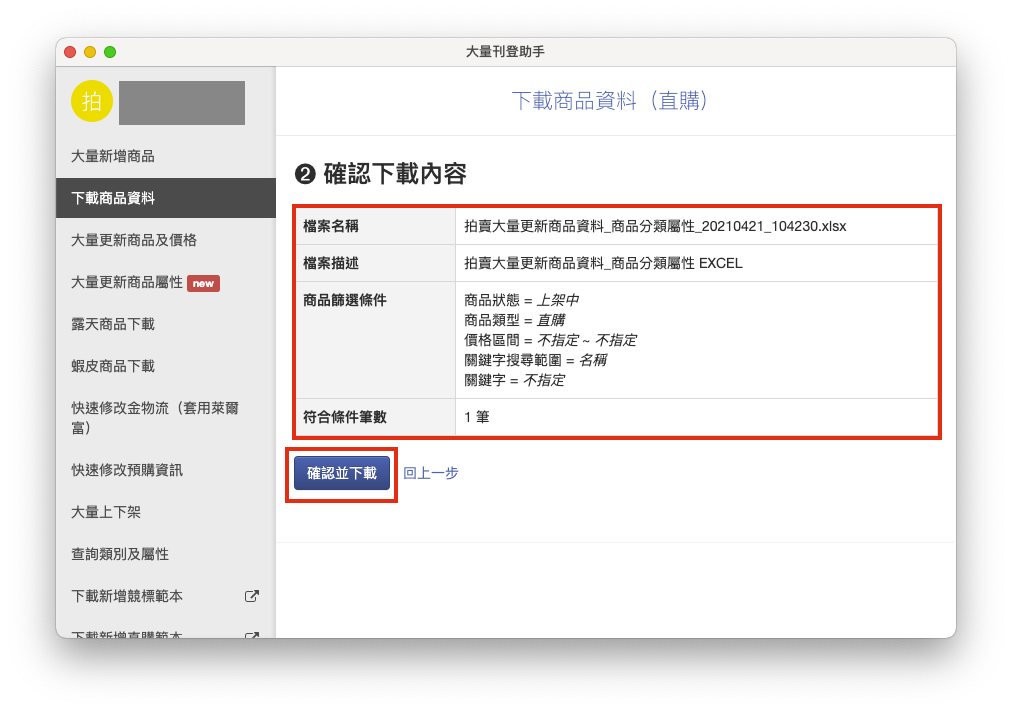
Task: Close the window with the red button
Action: point(70,52)
